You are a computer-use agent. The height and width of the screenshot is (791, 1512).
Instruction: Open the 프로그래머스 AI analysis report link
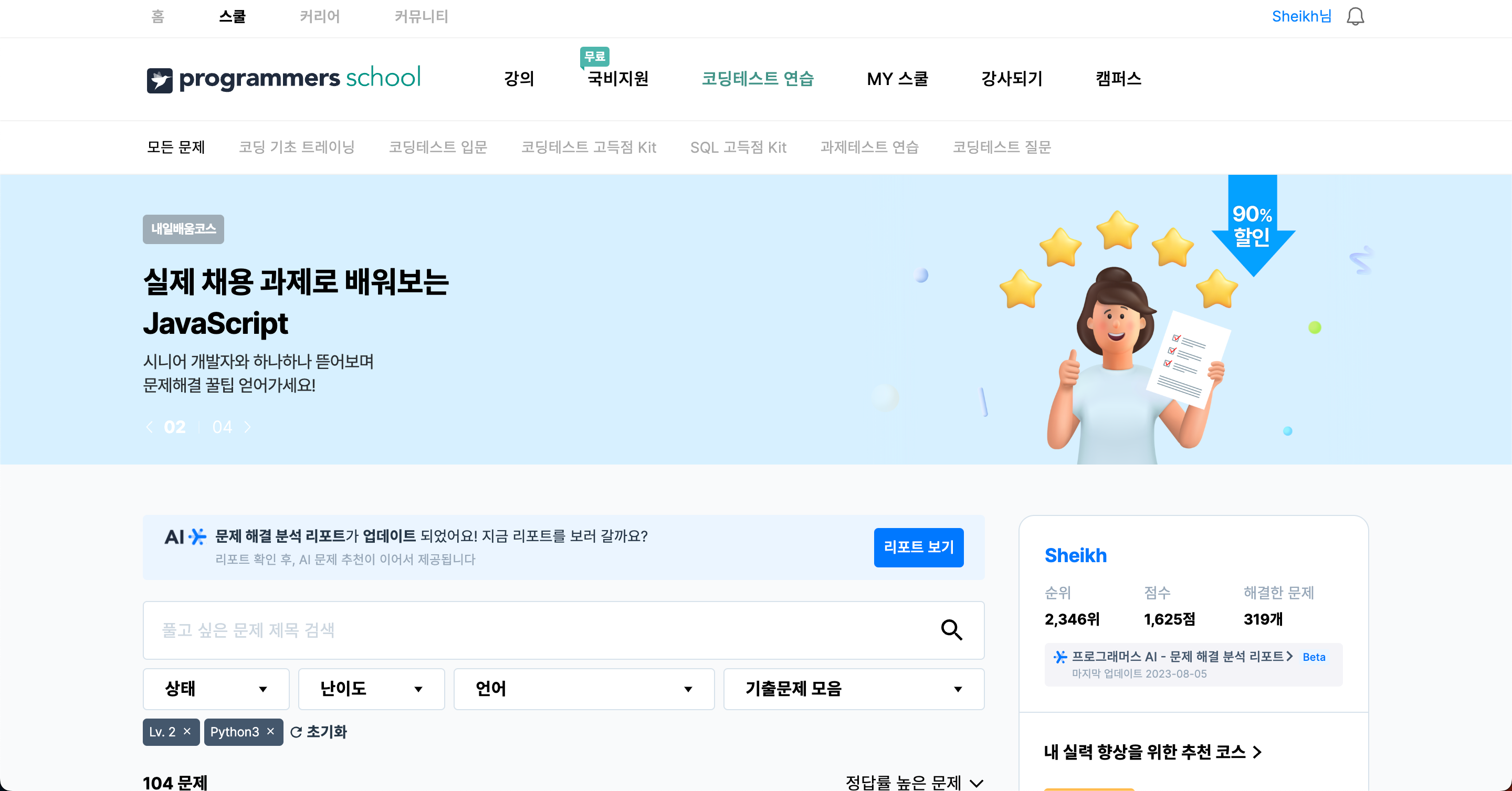tap(1182, 657)
